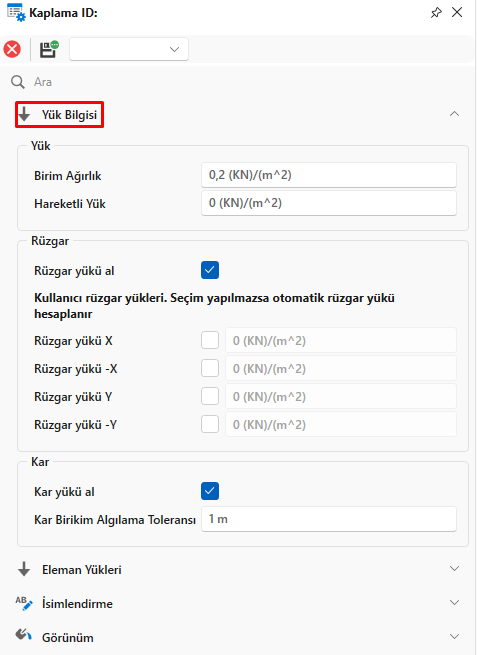Open the Eleman Yükleri section

pyautogui.click(x=238, y=570)
